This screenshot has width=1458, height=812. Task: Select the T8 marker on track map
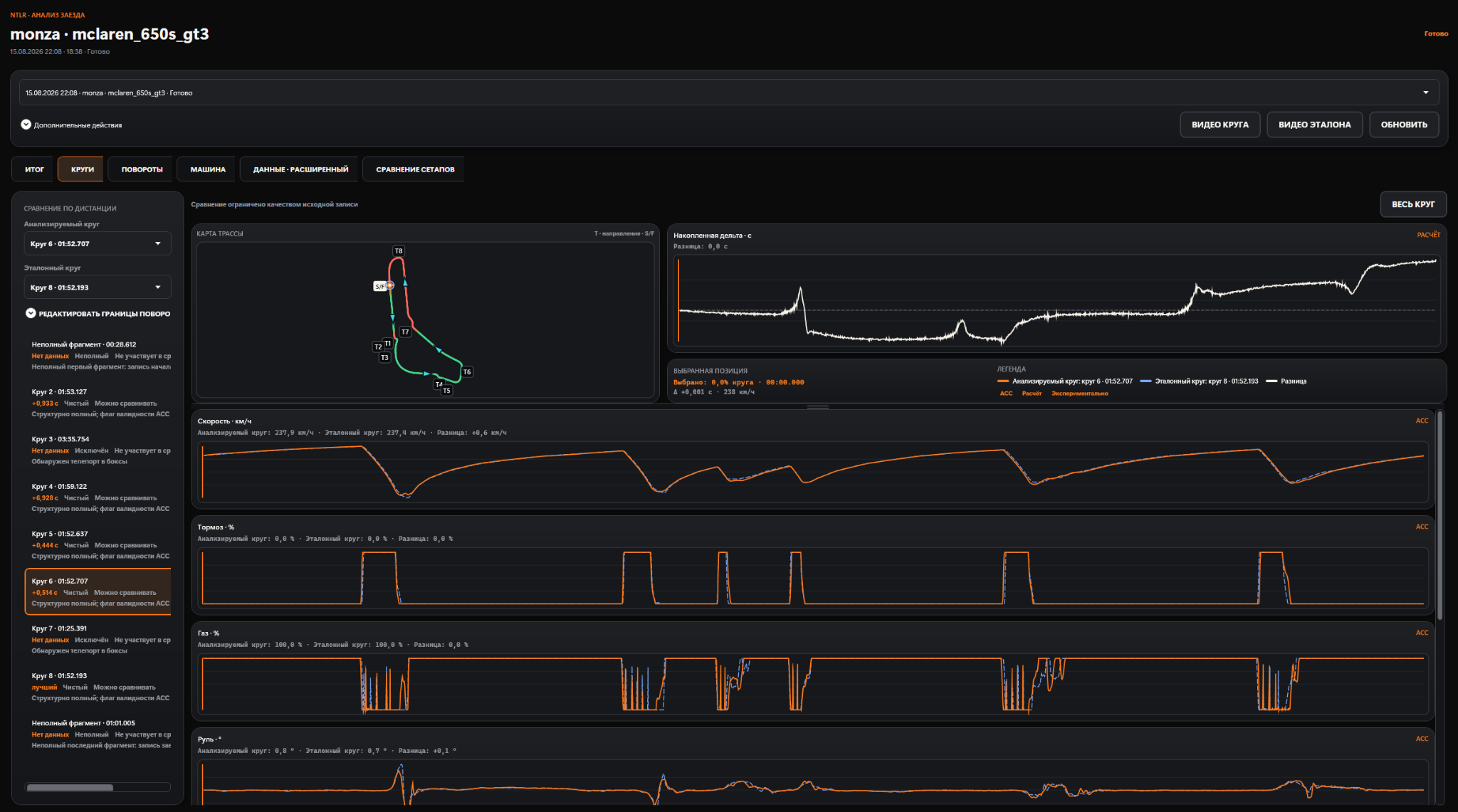pos(399,251)
